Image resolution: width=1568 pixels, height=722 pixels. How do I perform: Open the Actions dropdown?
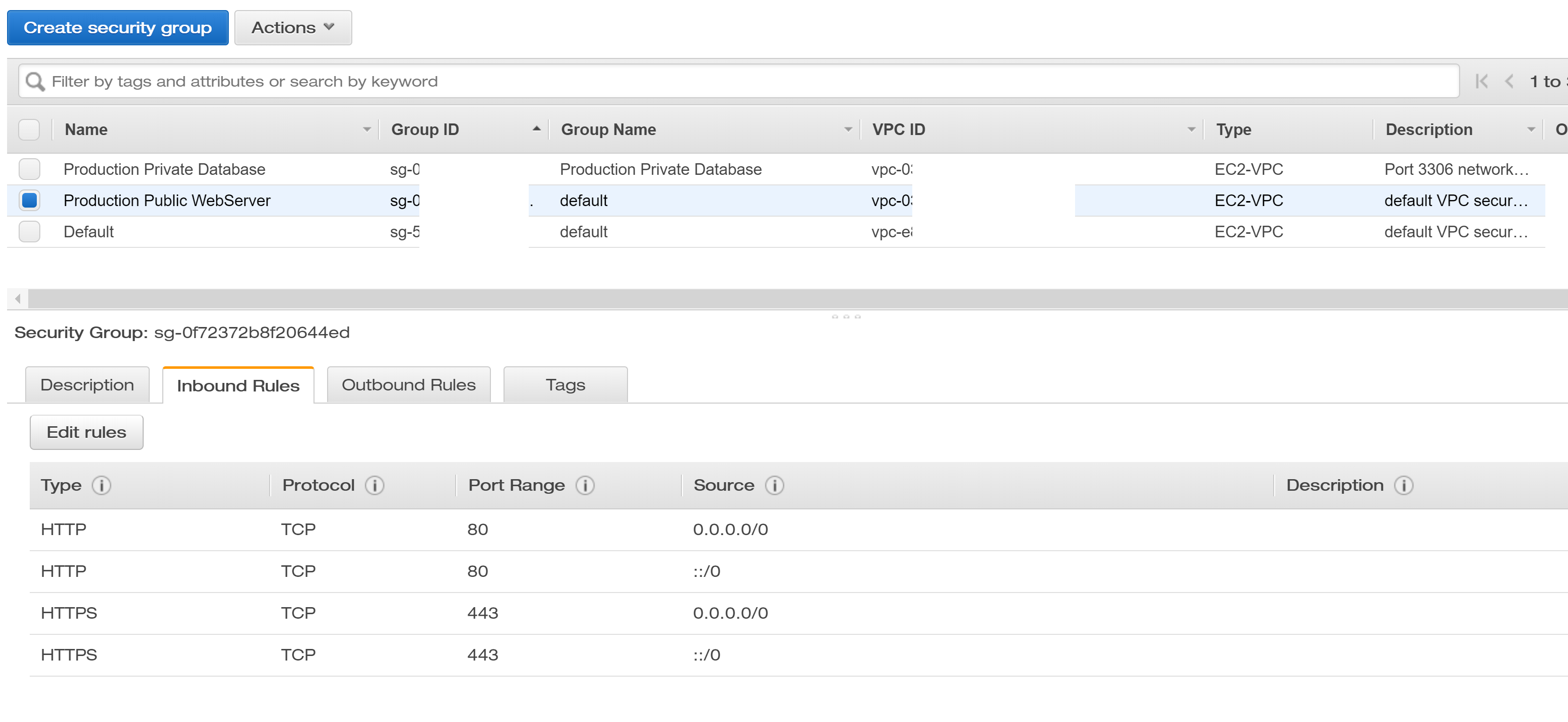point(293,28)
